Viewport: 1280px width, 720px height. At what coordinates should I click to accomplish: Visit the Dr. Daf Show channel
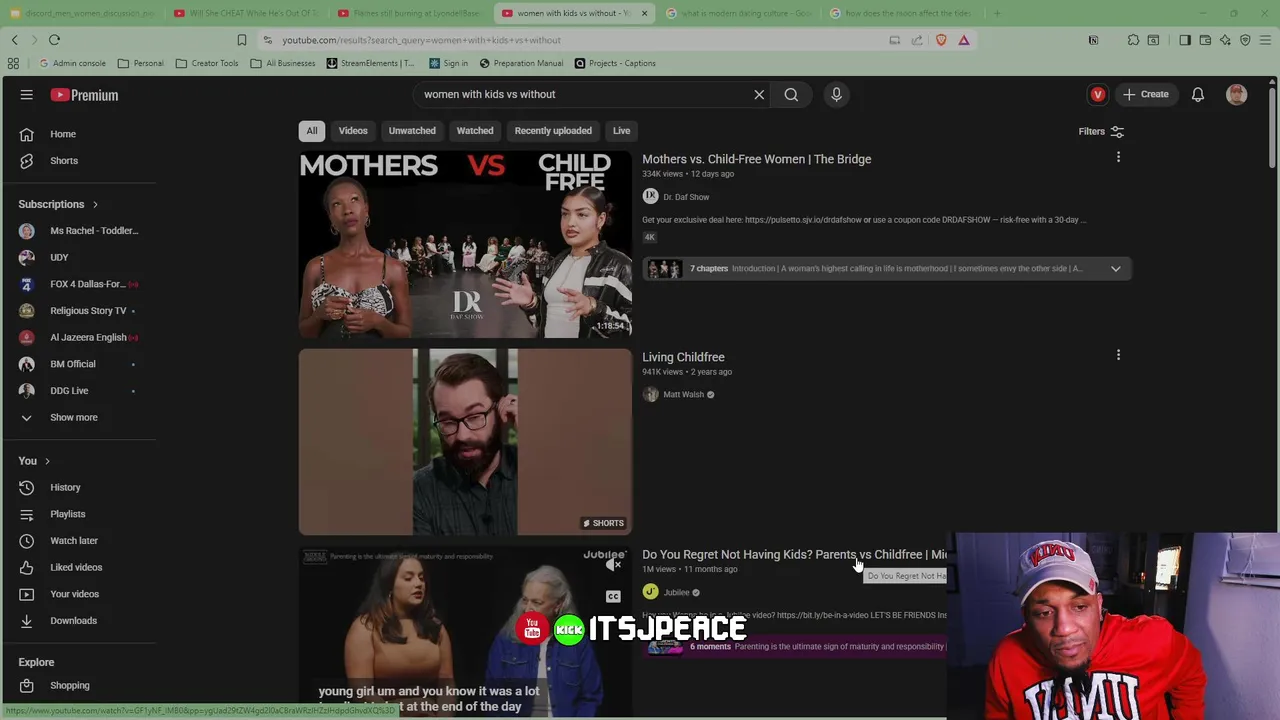[x=686, y=197]
